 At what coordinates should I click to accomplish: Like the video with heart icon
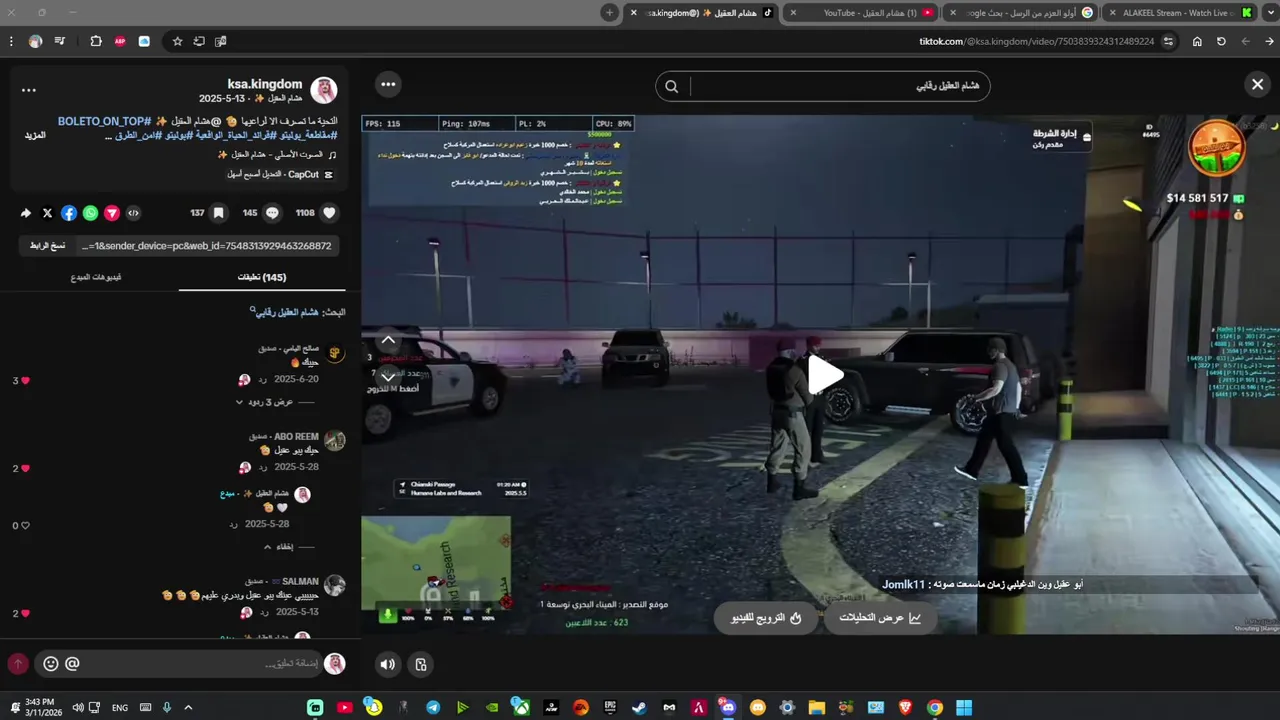point(329,213)
